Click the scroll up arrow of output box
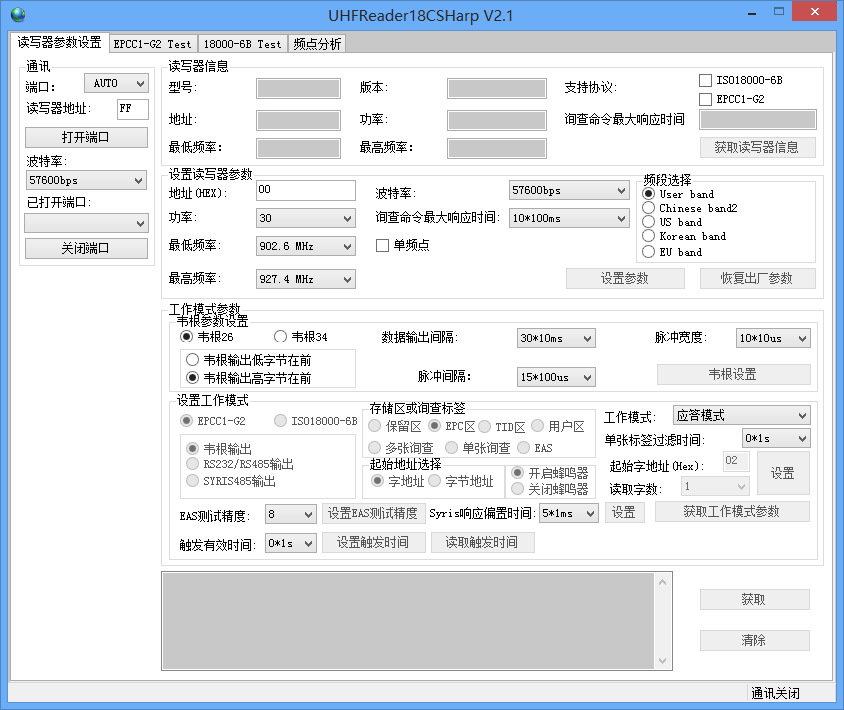Viewport: 844px width, 710px height. coord(663,582)
